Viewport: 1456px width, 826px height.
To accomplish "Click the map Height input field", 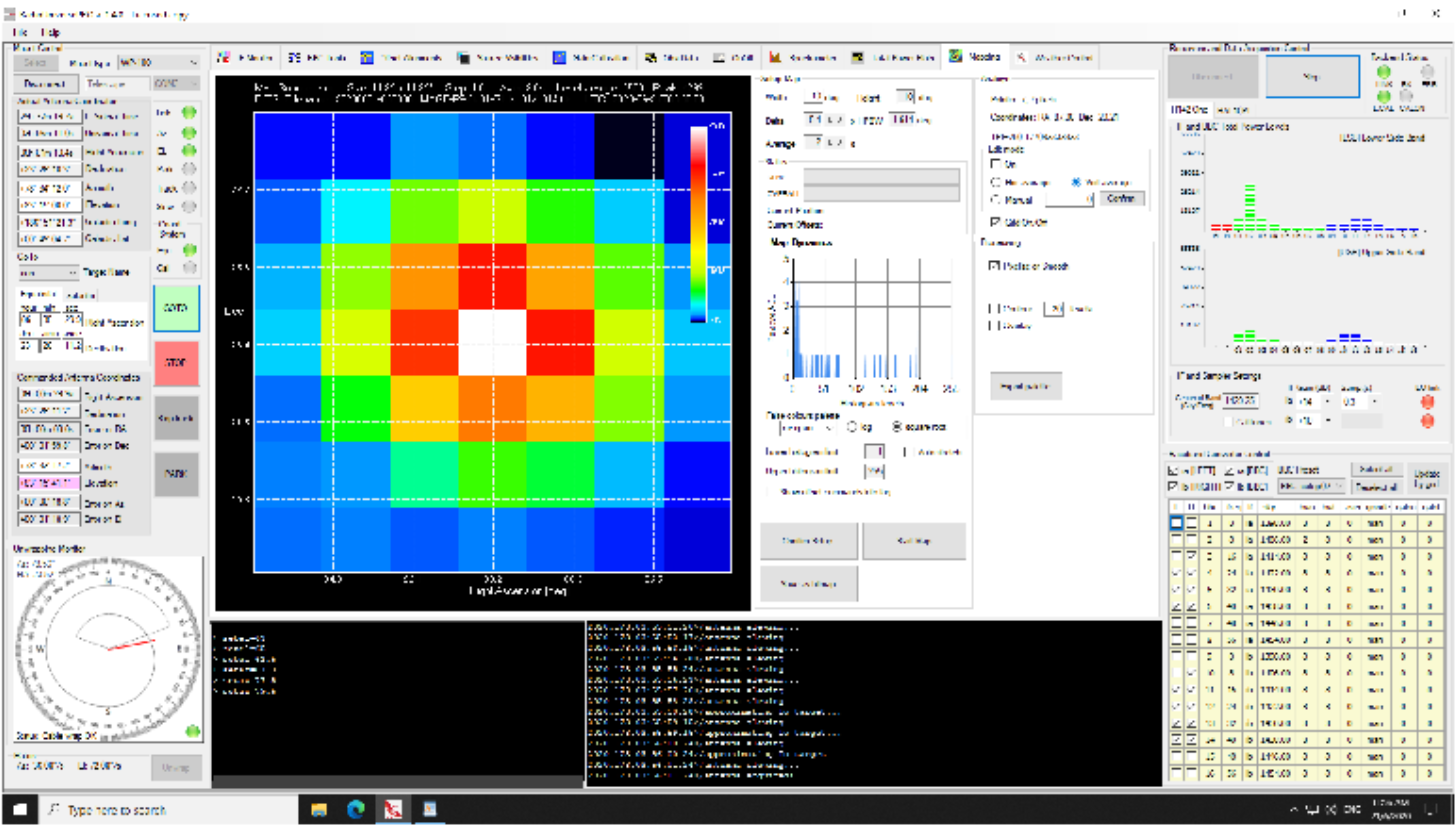I will click(x=903, y=97).
